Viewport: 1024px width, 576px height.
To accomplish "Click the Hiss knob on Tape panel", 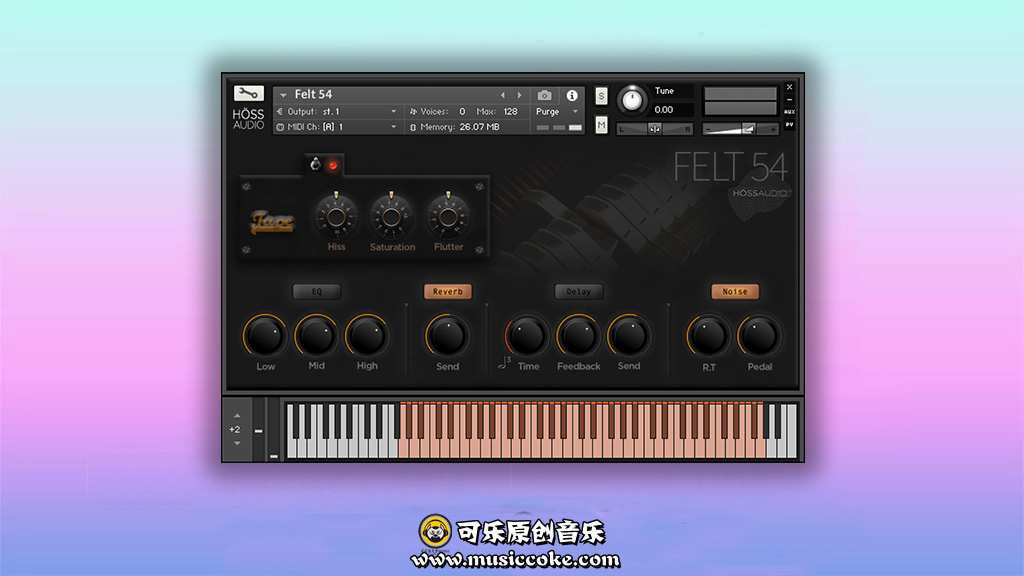I will point(336,217).
